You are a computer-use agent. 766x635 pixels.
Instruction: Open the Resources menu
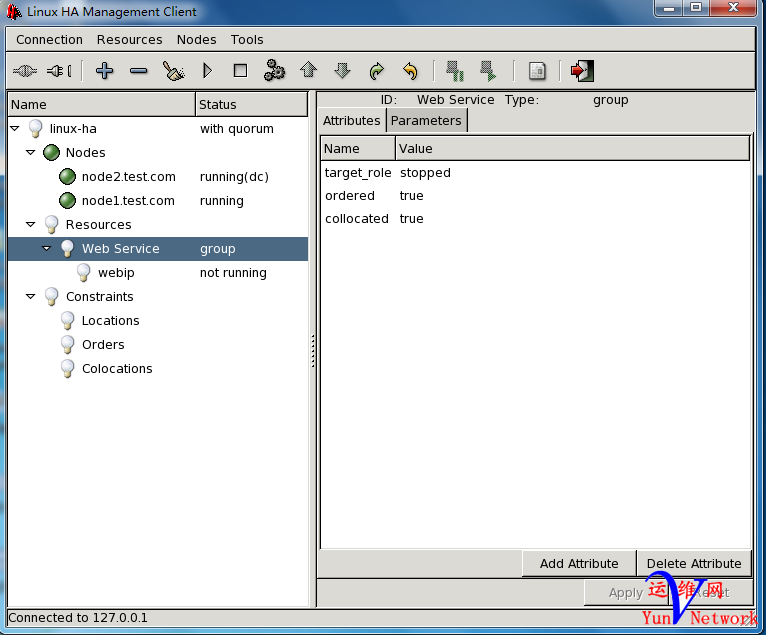pos(129,40)
